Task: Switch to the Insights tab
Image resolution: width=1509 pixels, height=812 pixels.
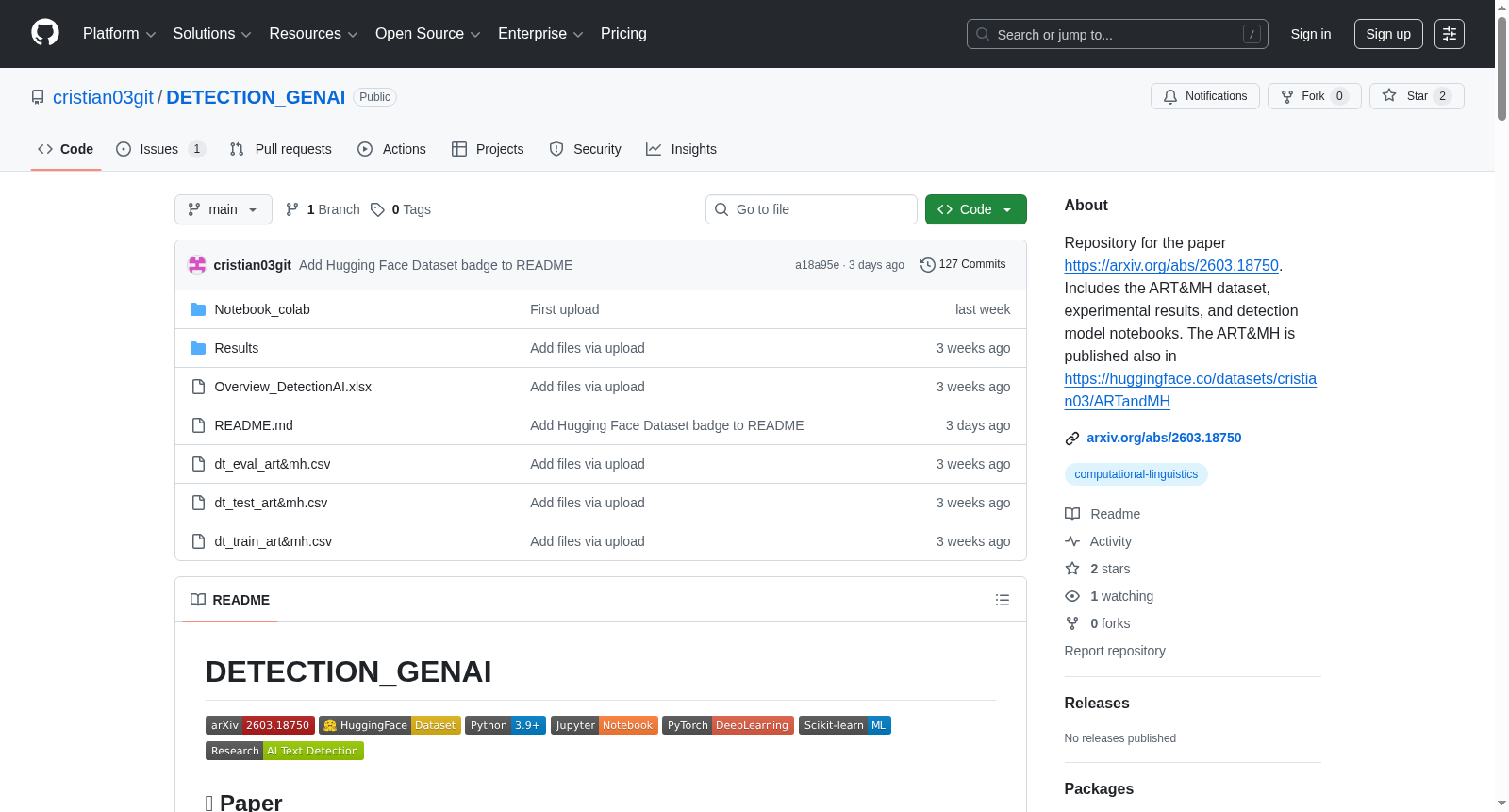Action: 682,149
